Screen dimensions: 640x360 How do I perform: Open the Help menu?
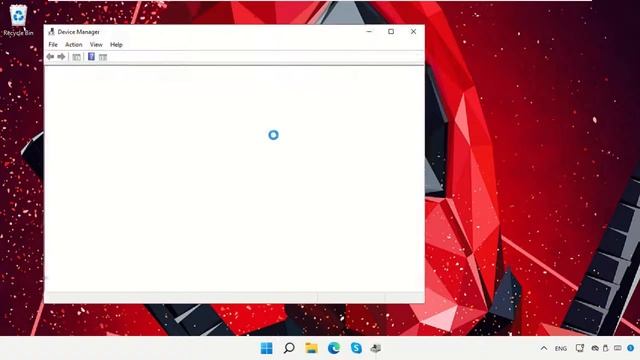click(x=116, y=44)
